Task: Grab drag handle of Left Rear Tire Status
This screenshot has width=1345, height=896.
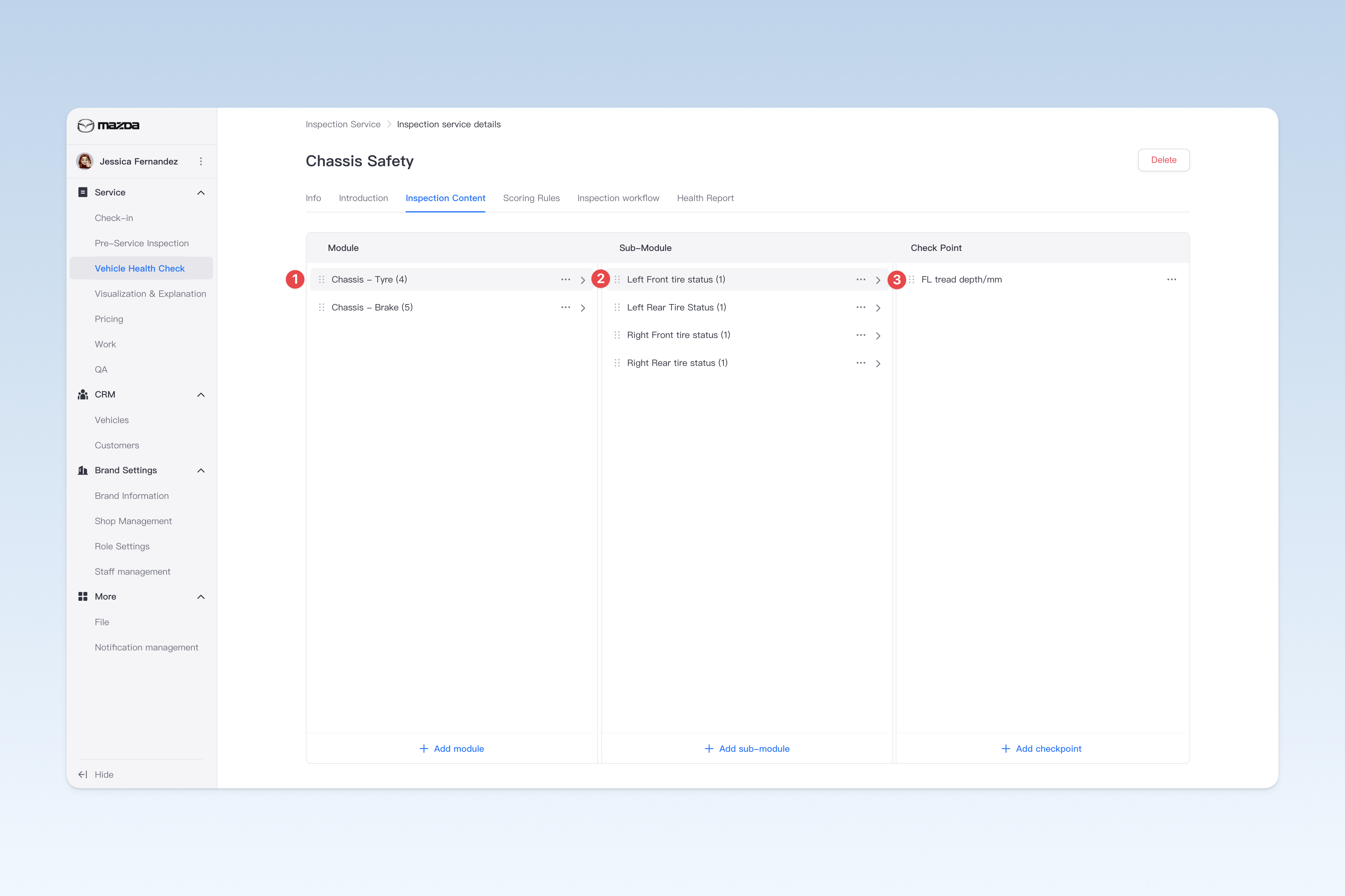Action: point(617,307)
